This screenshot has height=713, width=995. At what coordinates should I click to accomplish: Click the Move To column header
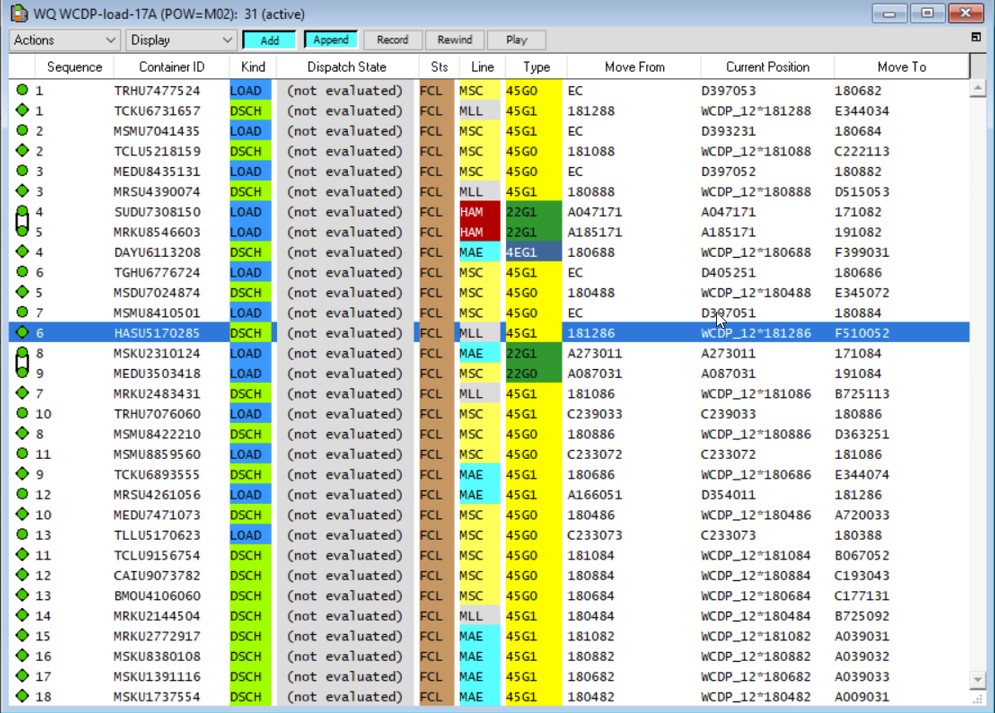901,67
